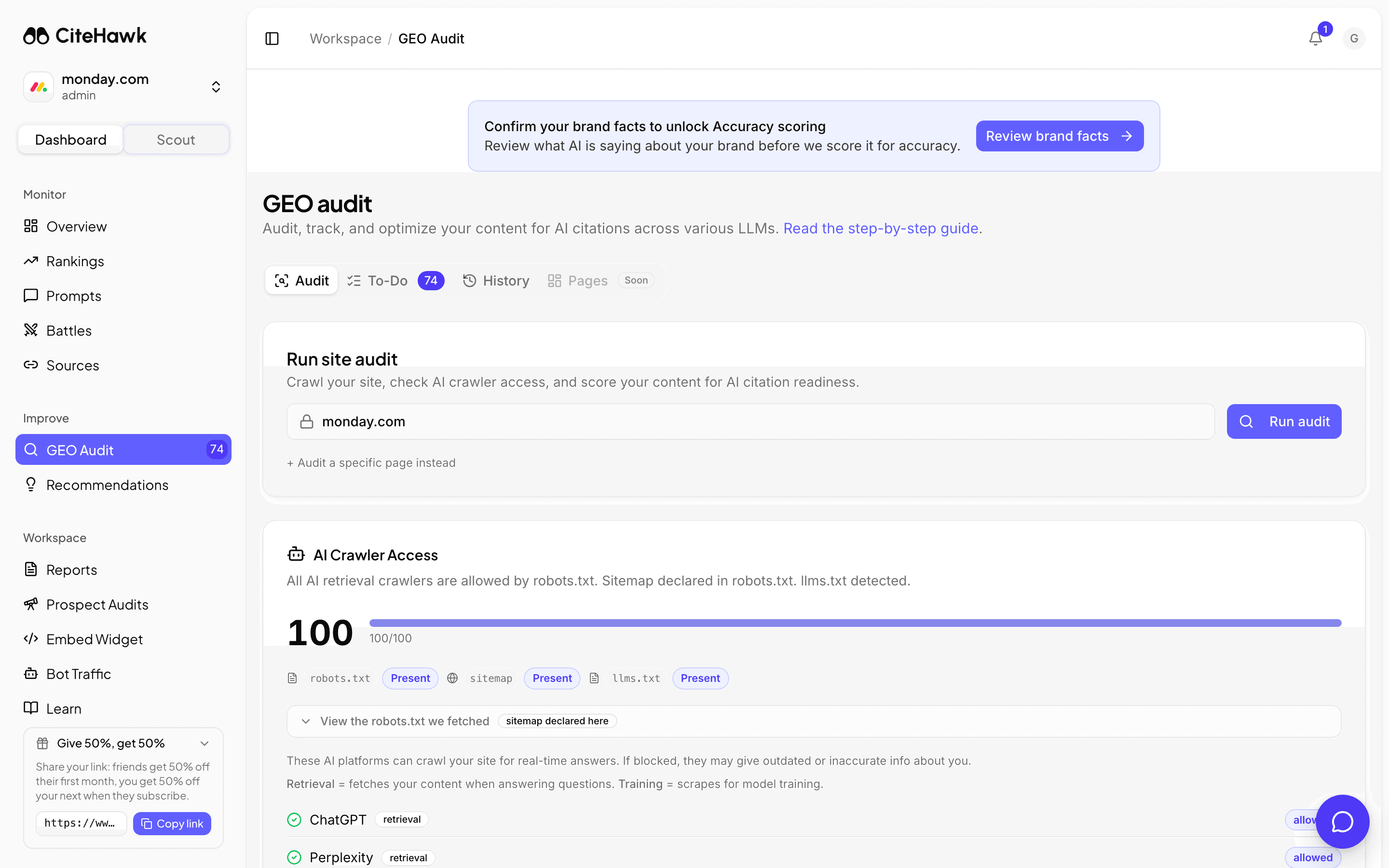Open the notifications bell
Viewport: 1389px width, 868px height.
click(x=1316, y=39)
